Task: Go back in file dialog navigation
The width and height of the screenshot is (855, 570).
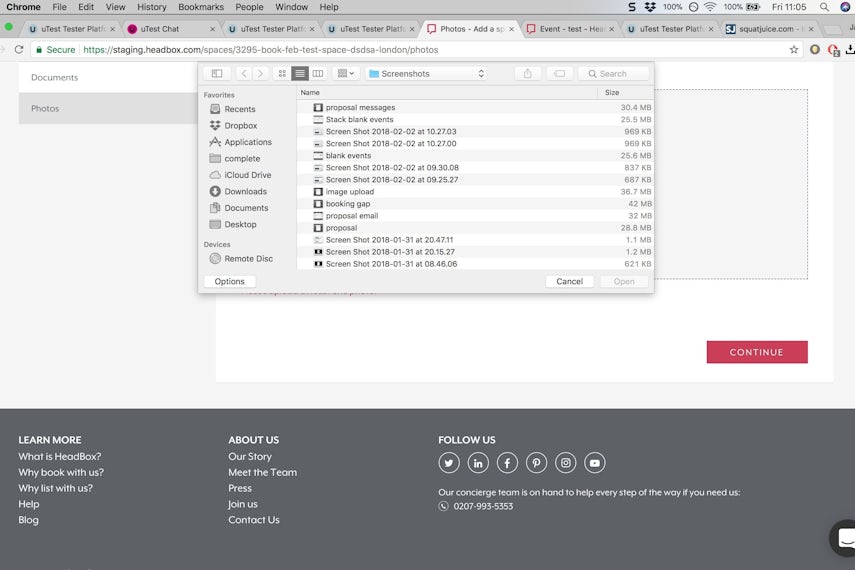Action: pyautogui.click(x=243, y=73)
